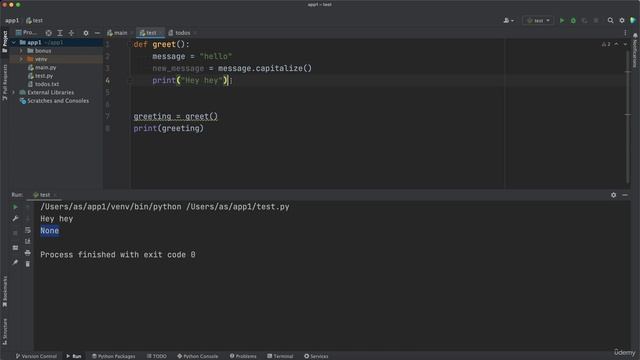Toggle Structure side tool window

point(4,331)
